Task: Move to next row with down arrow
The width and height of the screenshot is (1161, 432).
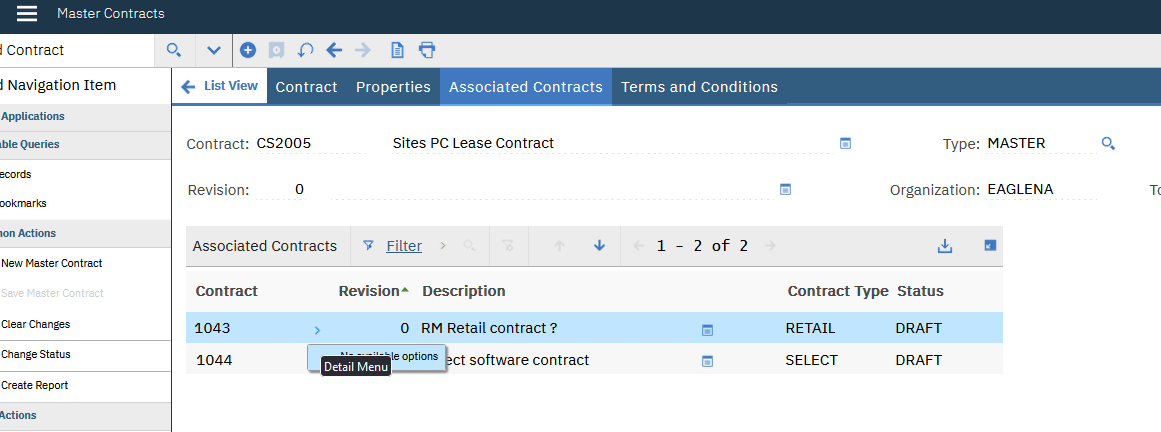Action: coord(599,246)
